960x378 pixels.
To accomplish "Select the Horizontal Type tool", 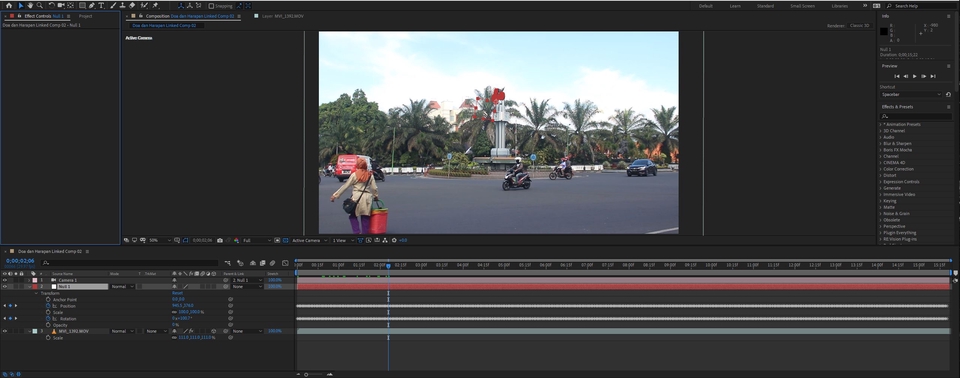I will coord(101,6).
